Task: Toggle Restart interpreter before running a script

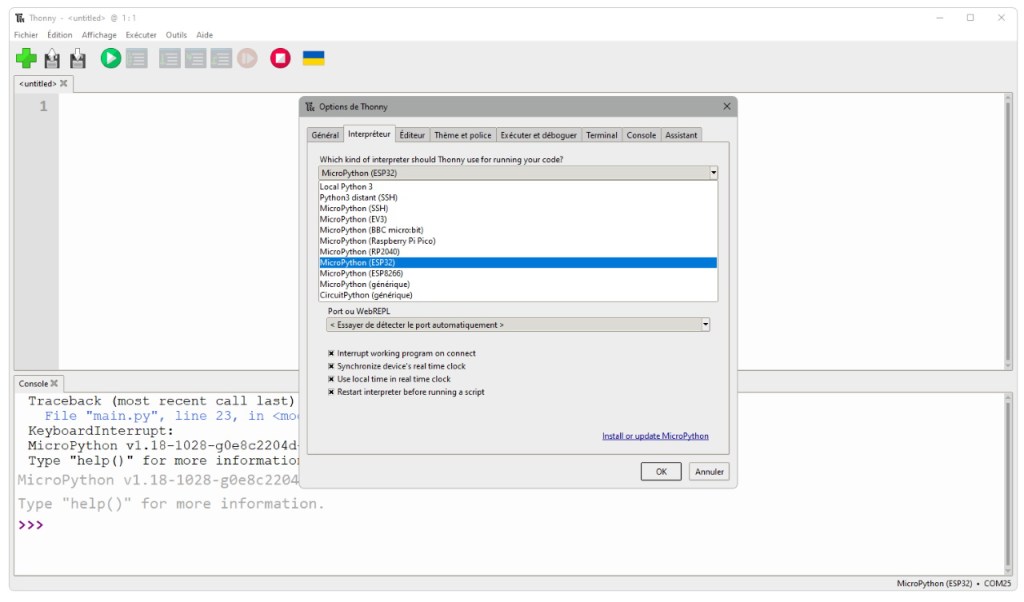Action: point(330,392)
